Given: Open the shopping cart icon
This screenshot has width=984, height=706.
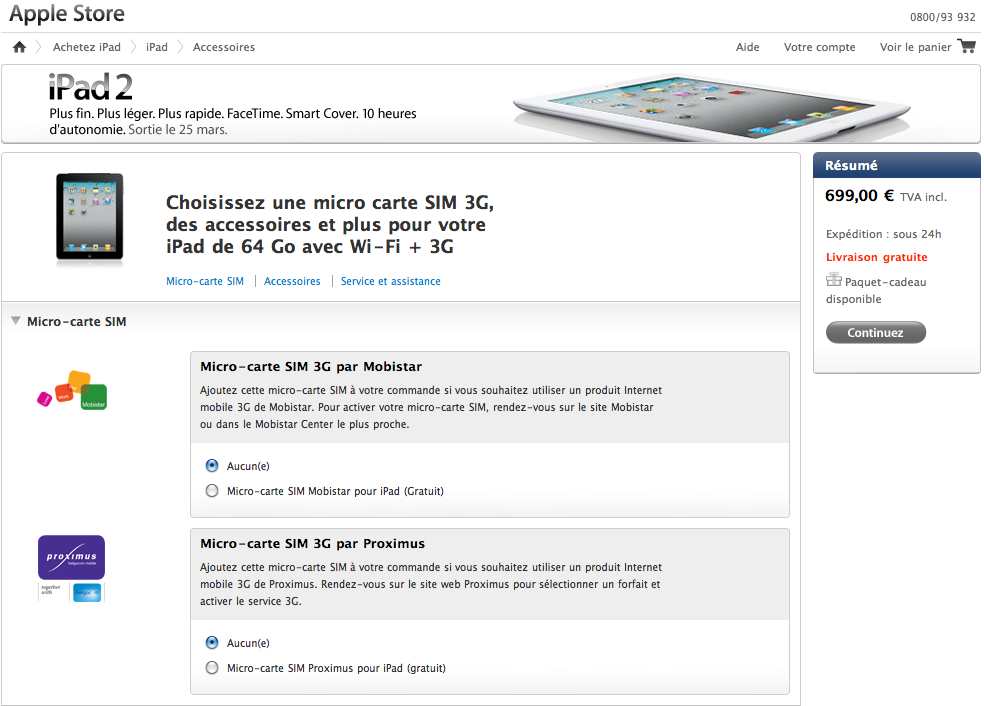Looking at the screenshot, I should point(967,46).
